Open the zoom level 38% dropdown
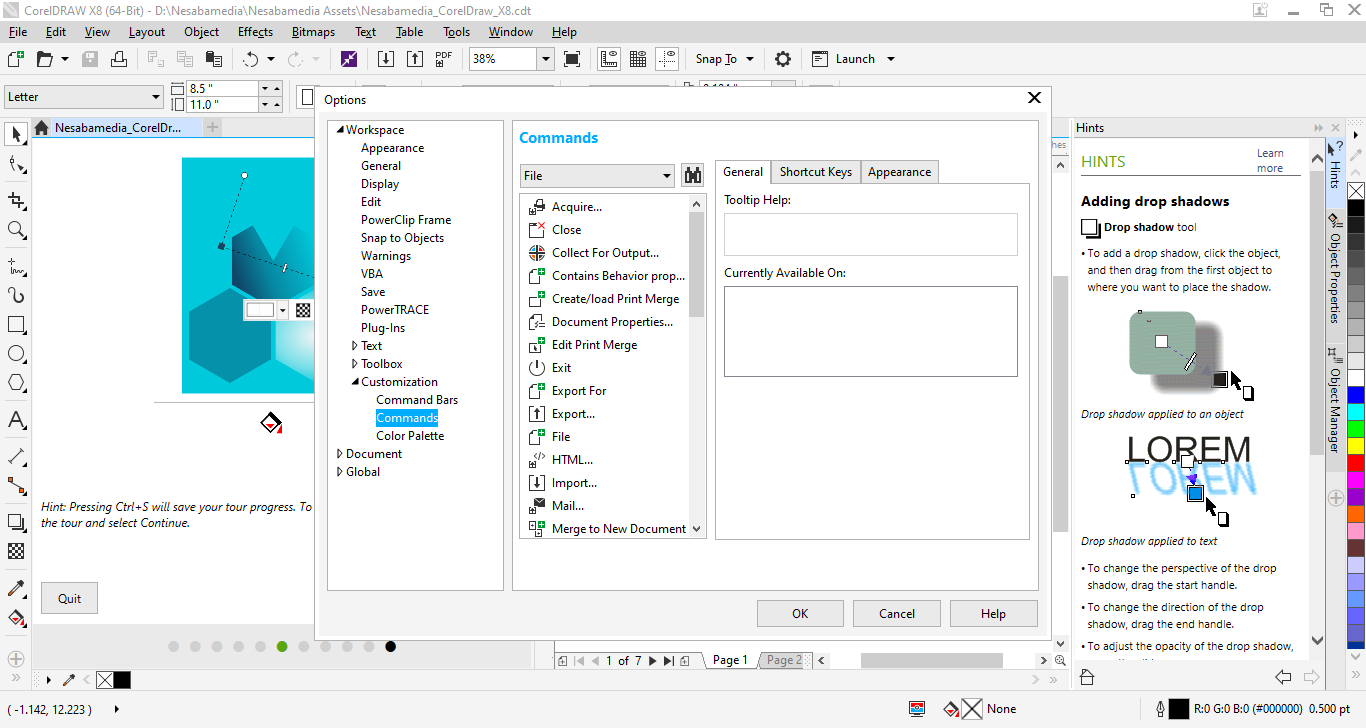The height and width of the screenshot is (728, 1366). pyautogui.click(x=546, y=59)
